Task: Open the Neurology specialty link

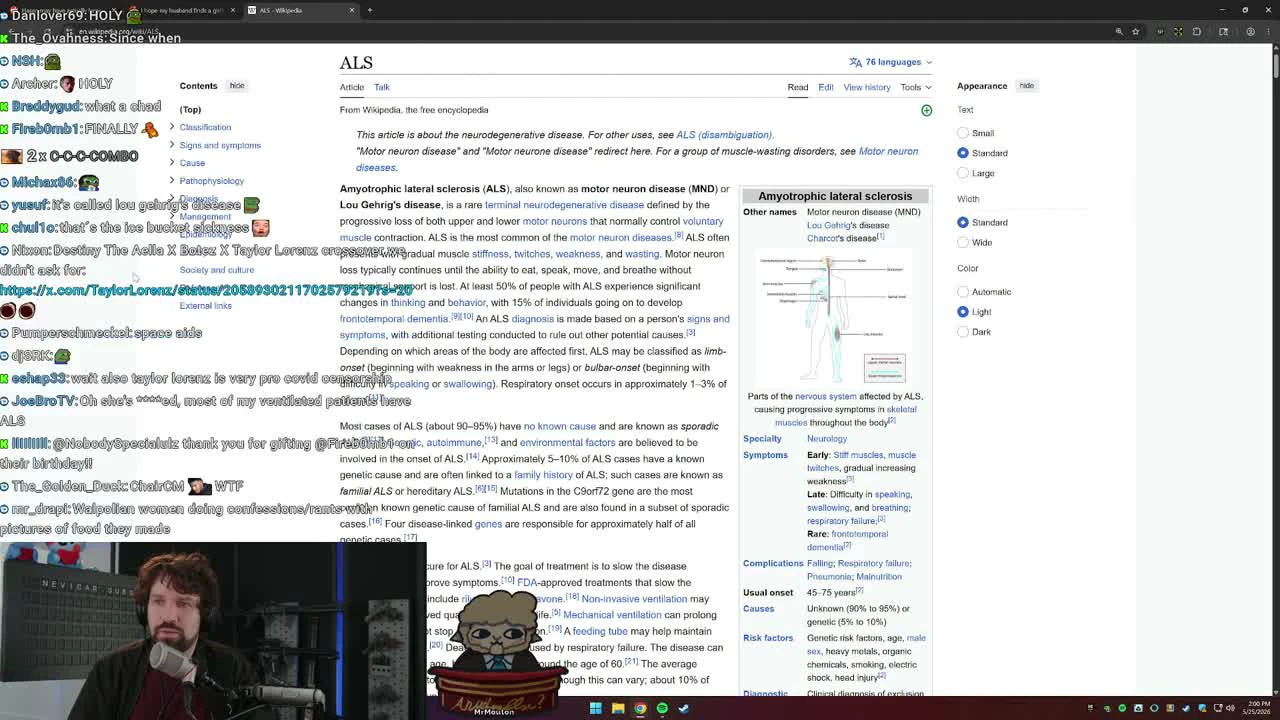Action: (827, 439)
